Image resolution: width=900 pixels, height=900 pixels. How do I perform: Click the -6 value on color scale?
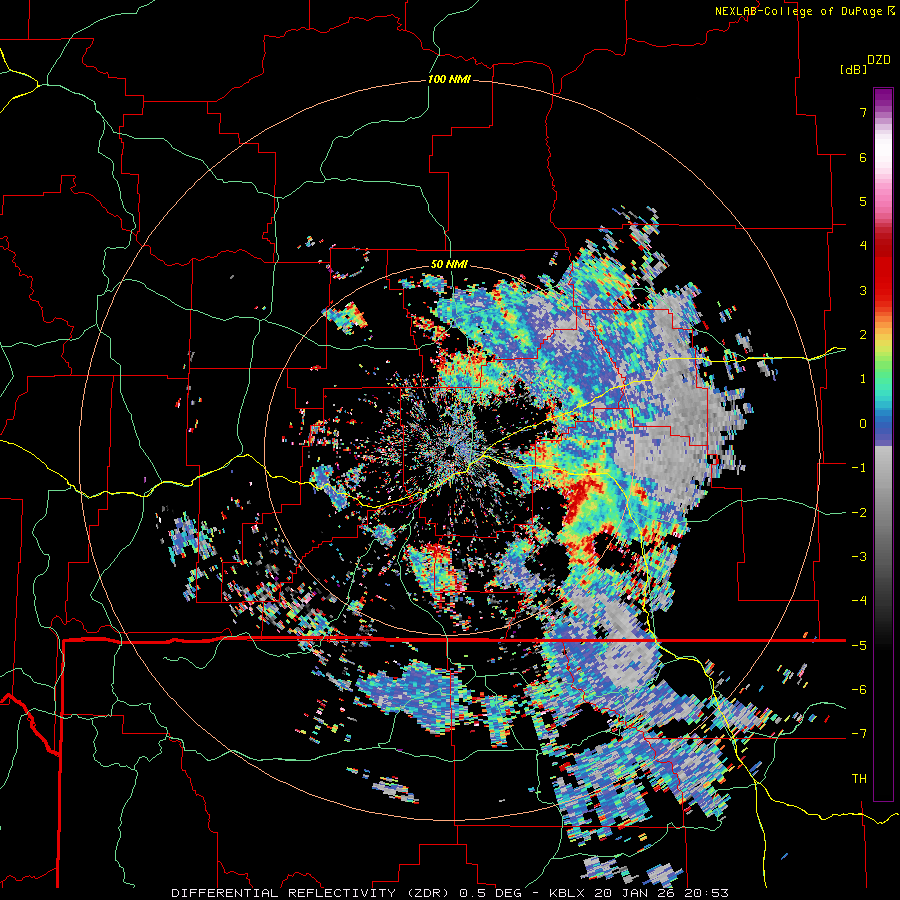859,690
